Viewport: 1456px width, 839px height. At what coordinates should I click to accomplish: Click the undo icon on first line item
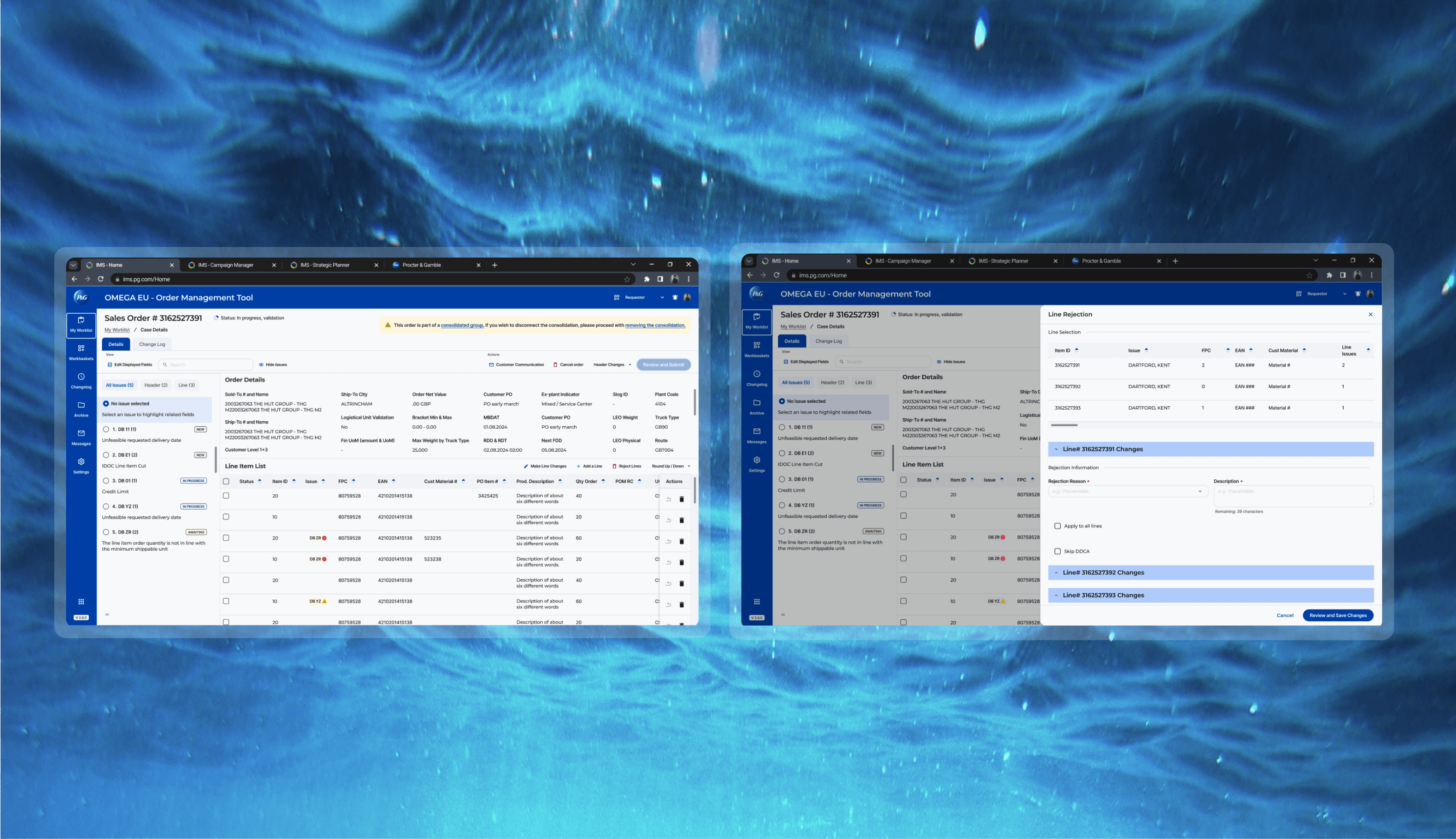669,499
